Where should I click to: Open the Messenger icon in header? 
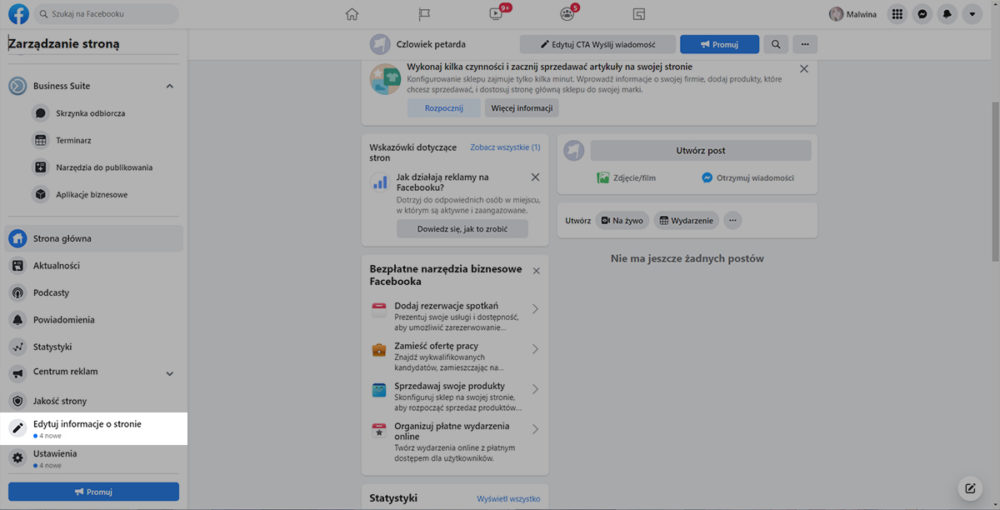click(922, 14)
